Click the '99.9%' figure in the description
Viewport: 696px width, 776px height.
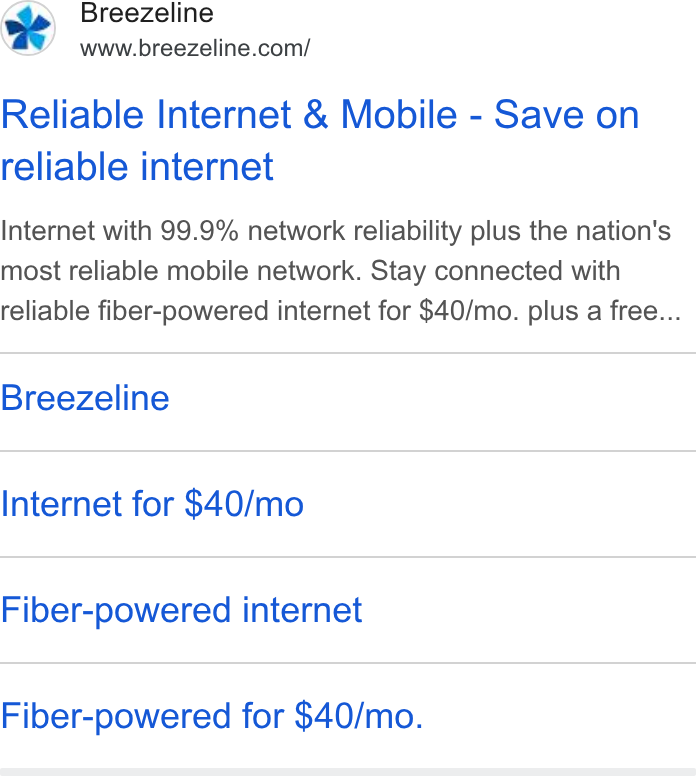[199, 231]
